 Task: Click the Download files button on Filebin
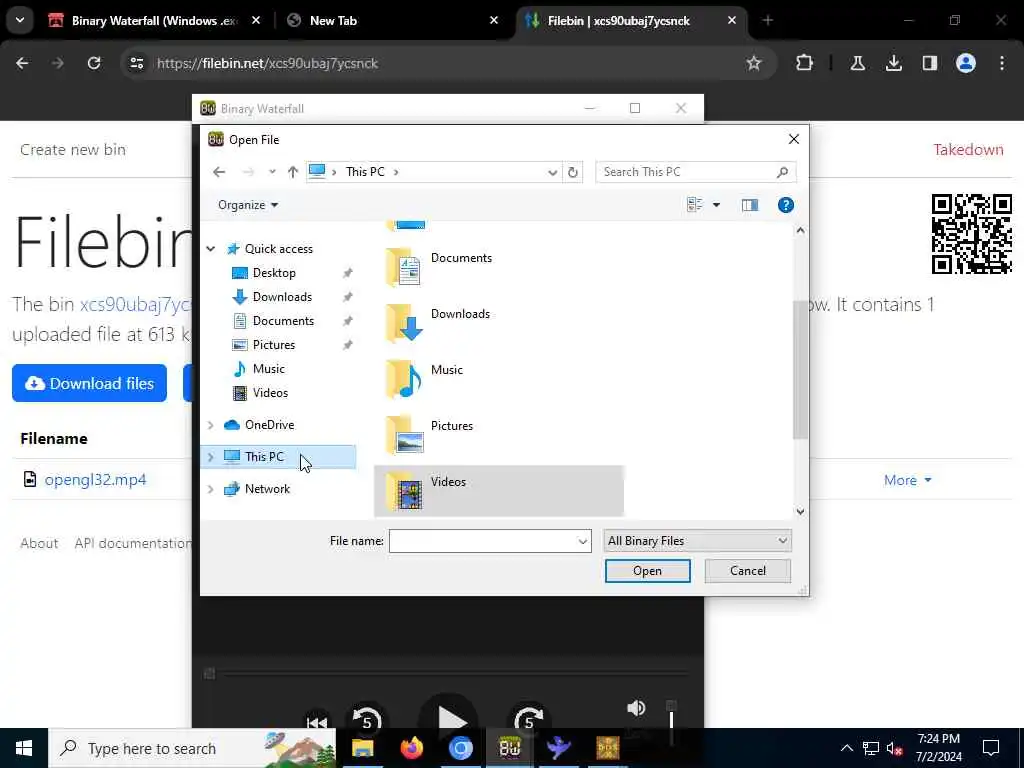point(89,383)
